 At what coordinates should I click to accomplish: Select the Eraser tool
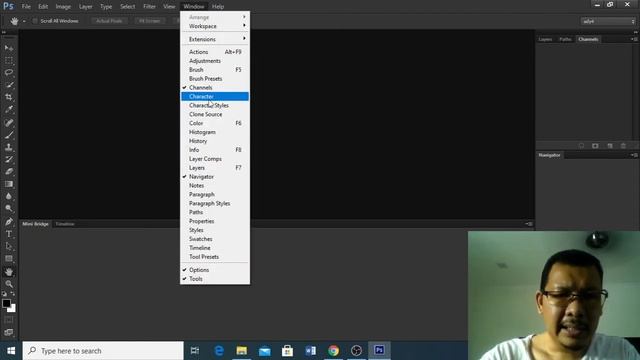(9, 171)
